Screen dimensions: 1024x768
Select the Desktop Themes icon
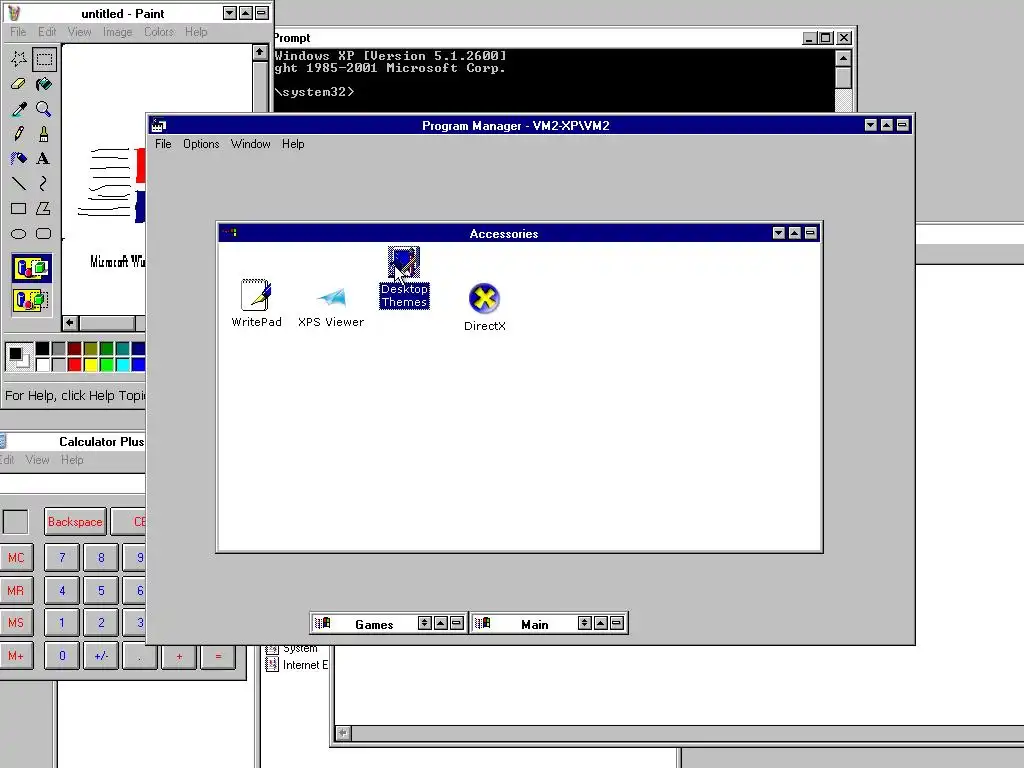click(x=404, y=278)
